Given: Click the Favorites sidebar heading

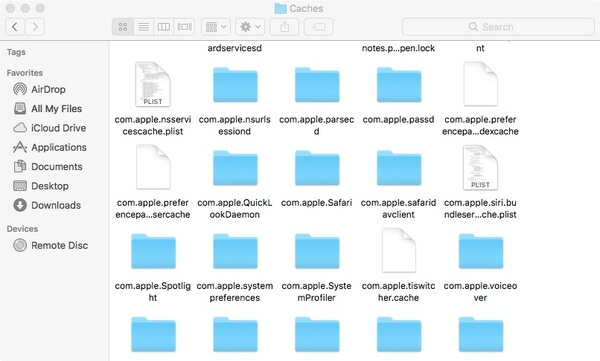Looking at the screenshot, I should 24,73.
